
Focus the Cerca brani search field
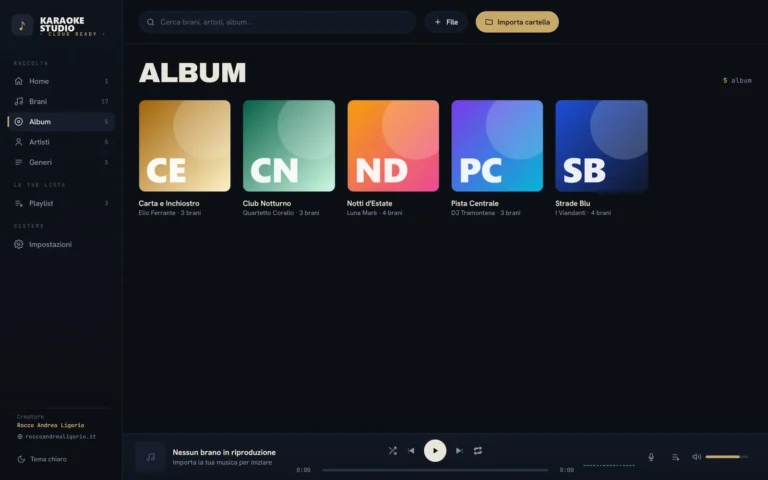point(277,22)
